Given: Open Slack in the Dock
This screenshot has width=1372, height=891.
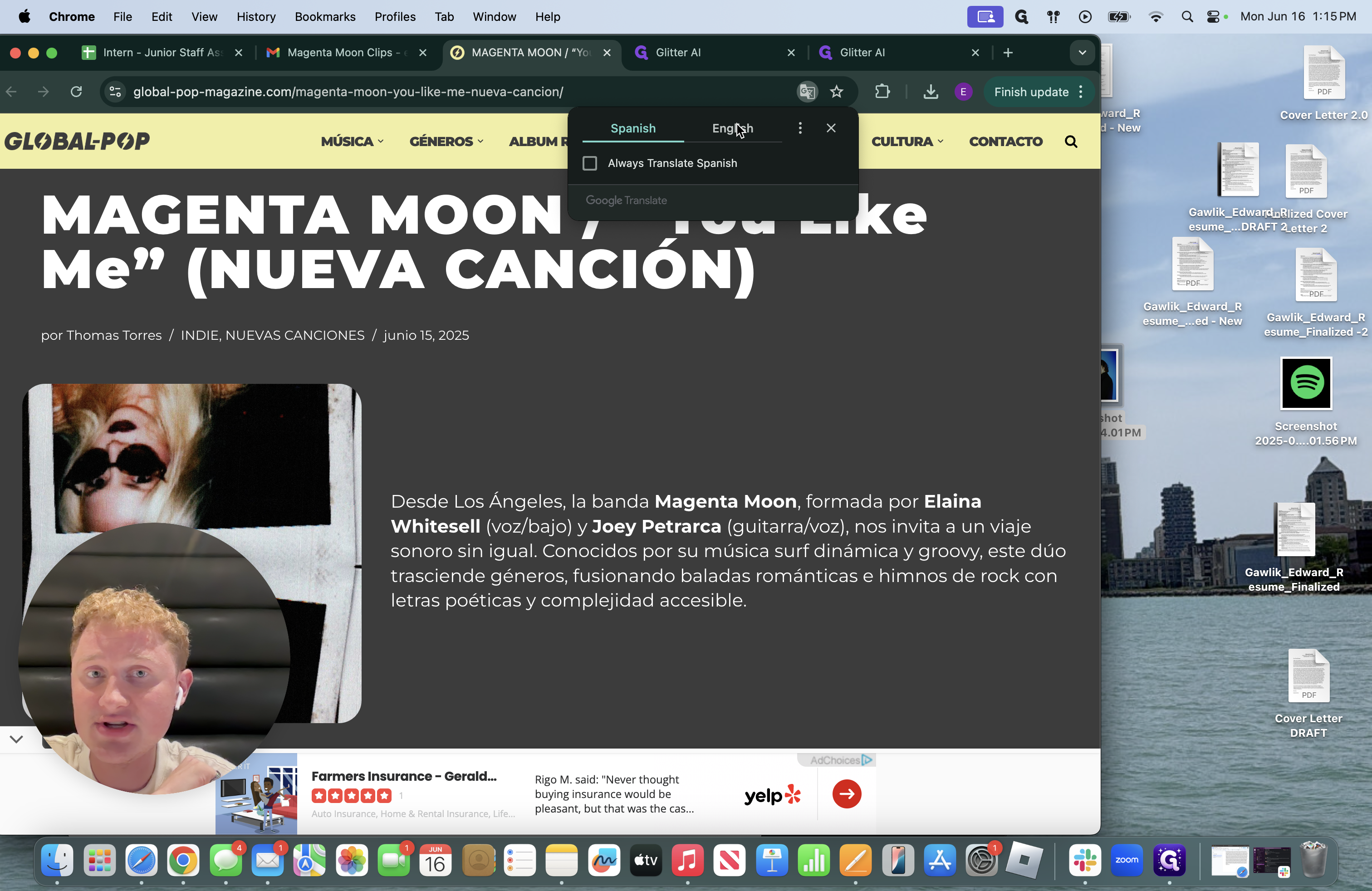Looking at the screenshot, I should click(1085, 861).
